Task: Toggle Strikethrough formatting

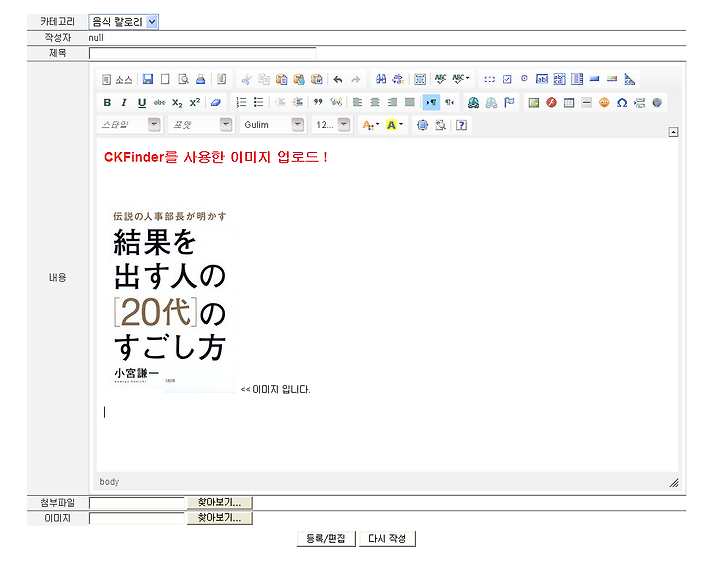Action: click(159, 102)
